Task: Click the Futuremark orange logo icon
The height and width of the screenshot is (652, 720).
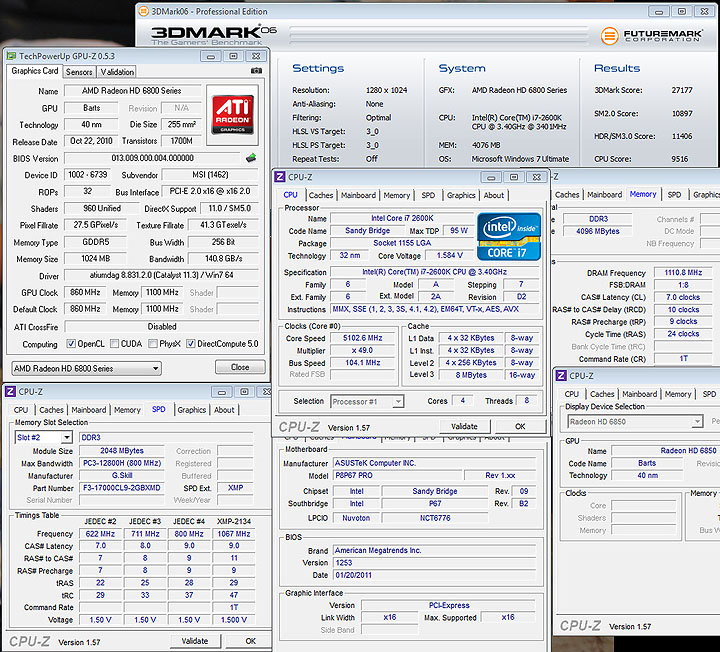Action: 610,35
